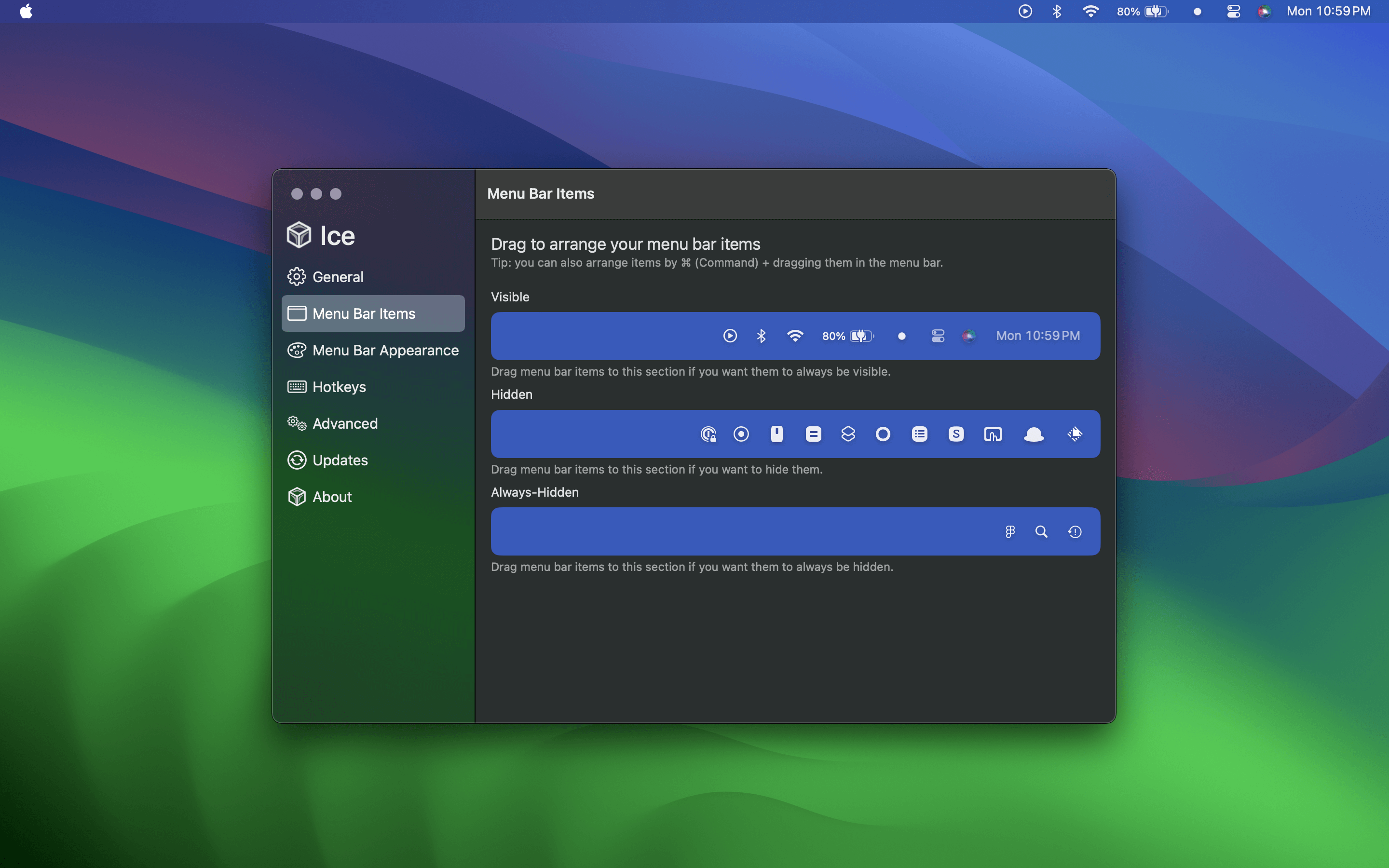The width and height of the screenshot is (1389, 868).
Task: Click the touch-hand screen icon in the Hidden row
Action: [x=993, y=434]
